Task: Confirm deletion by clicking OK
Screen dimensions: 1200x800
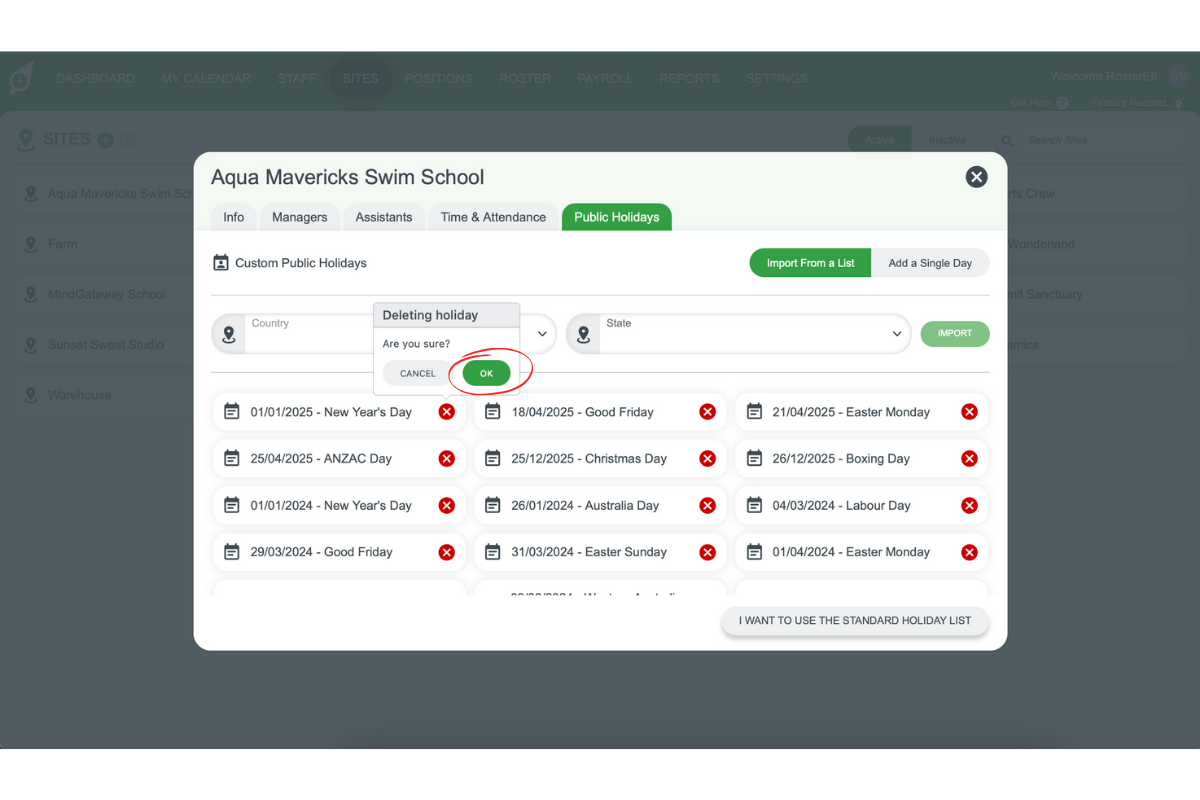Action: tap(486, 373)
